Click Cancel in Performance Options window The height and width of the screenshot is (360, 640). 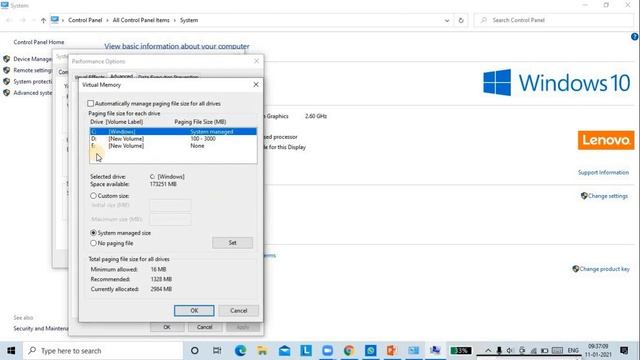(204, 327)
